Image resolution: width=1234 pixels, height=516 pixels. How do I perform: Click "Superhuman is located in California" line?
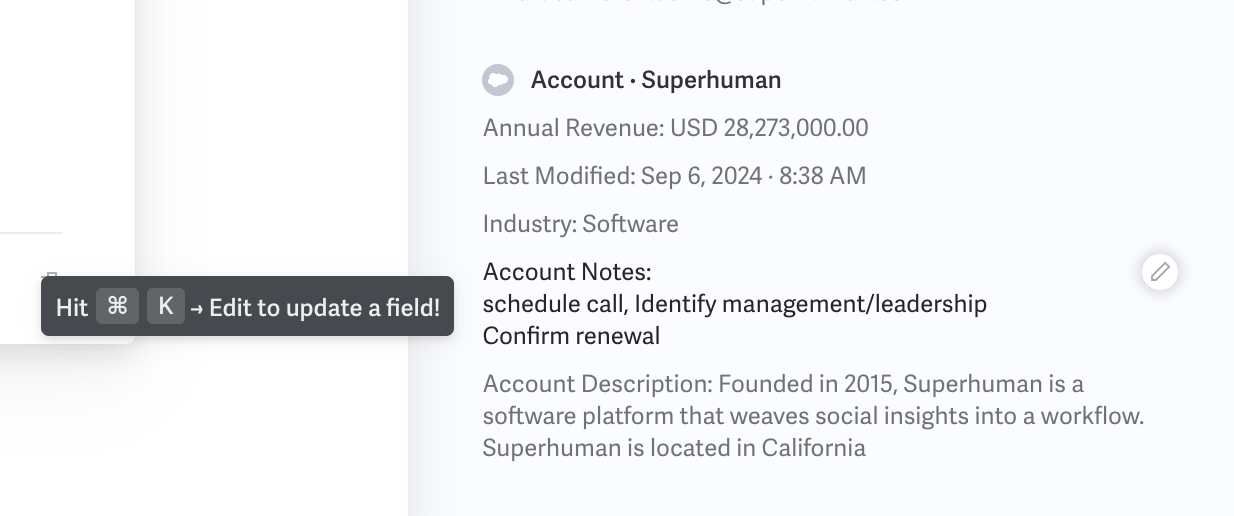click(x=674, y=448)
